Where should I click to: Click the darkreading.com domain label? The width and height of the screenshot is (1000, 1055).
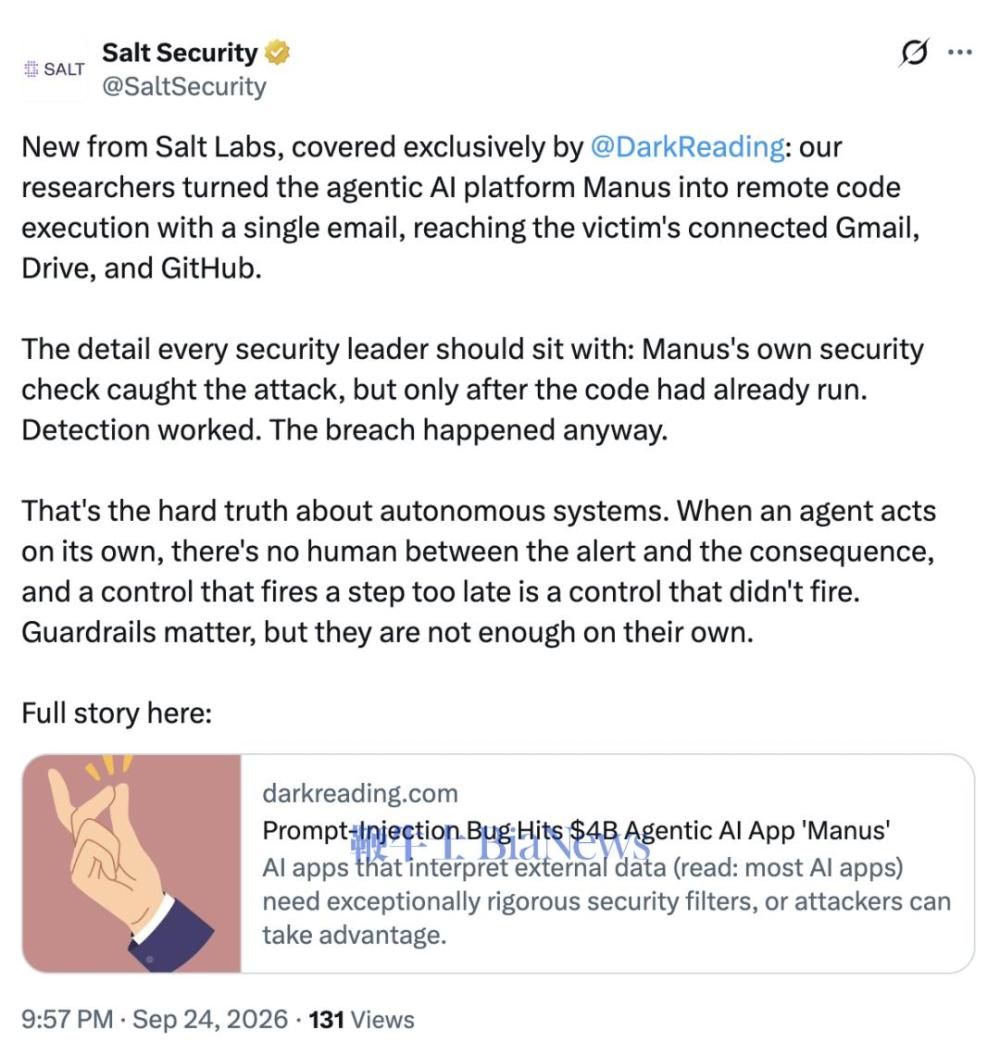pyautogui.click(x=360, y=793)
